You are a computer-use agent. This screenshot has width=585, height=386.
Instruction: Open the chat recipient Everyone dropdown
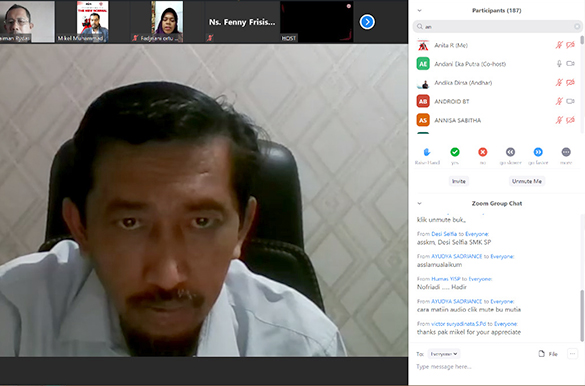(444, 354)
